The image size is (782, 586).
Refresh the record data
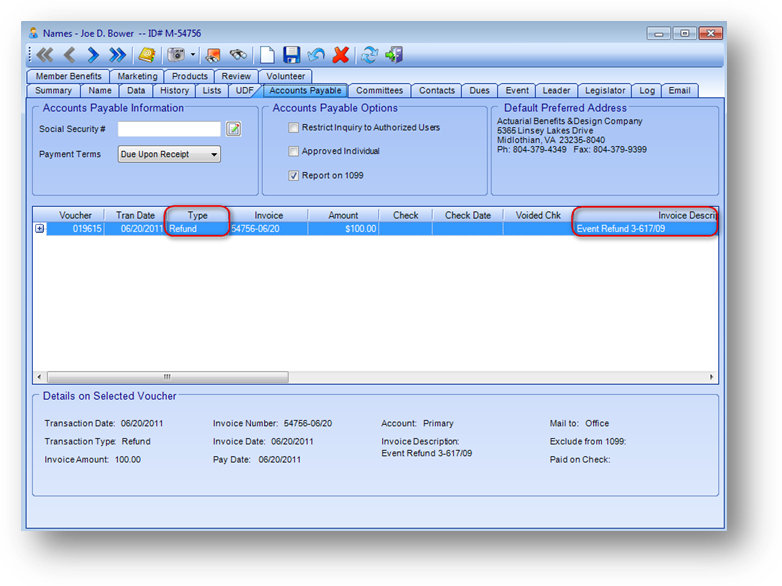(370, 55)
